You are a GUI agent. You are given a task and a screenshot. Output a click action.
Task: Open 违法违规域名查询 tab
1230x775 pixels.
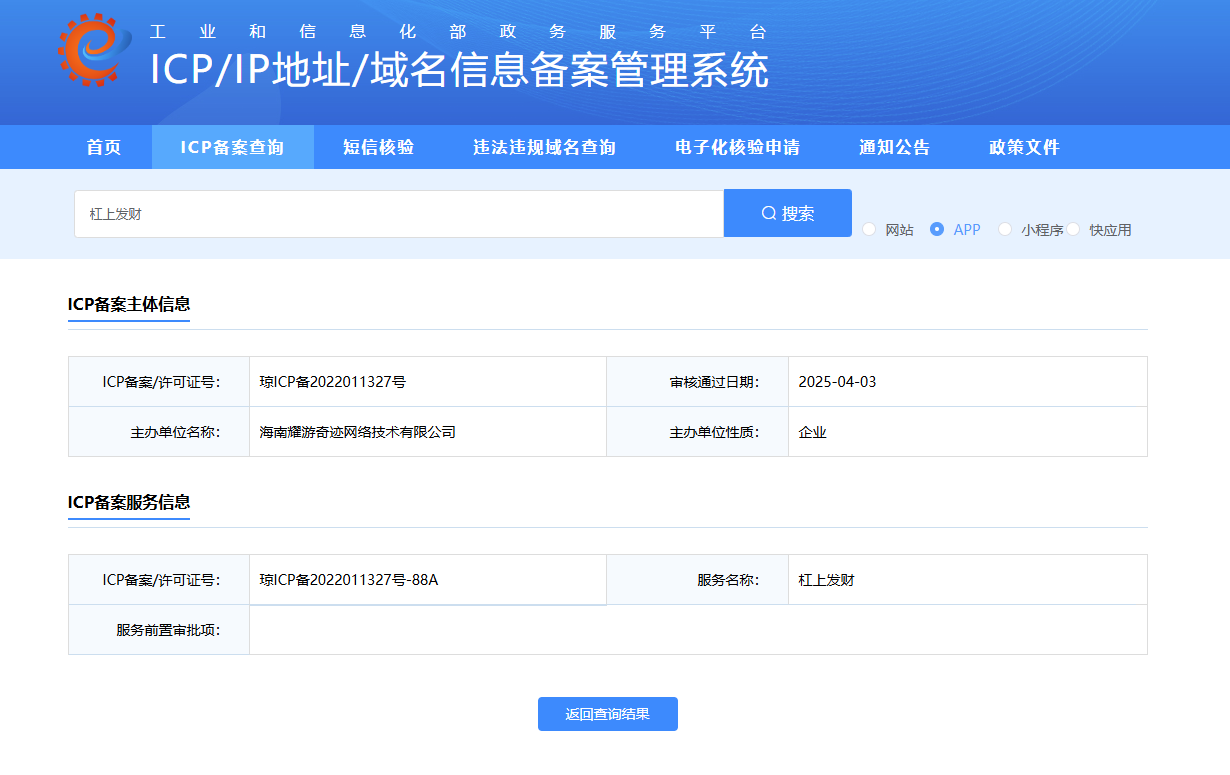tap(544, 147)
